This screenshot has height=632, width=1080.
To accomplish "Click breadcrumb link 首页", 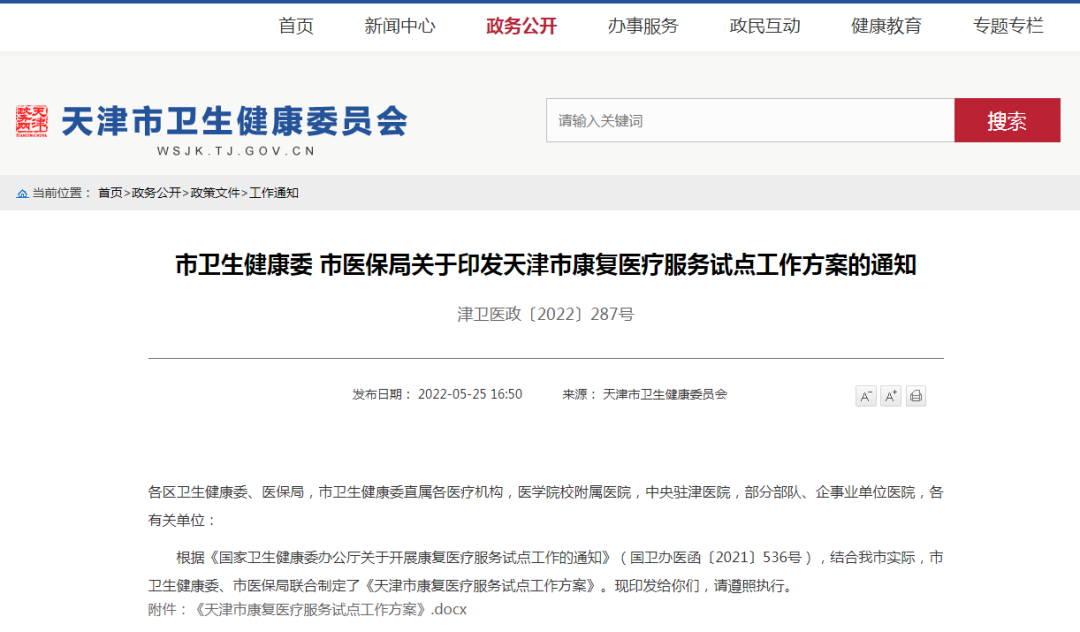I will click(110, 193).
